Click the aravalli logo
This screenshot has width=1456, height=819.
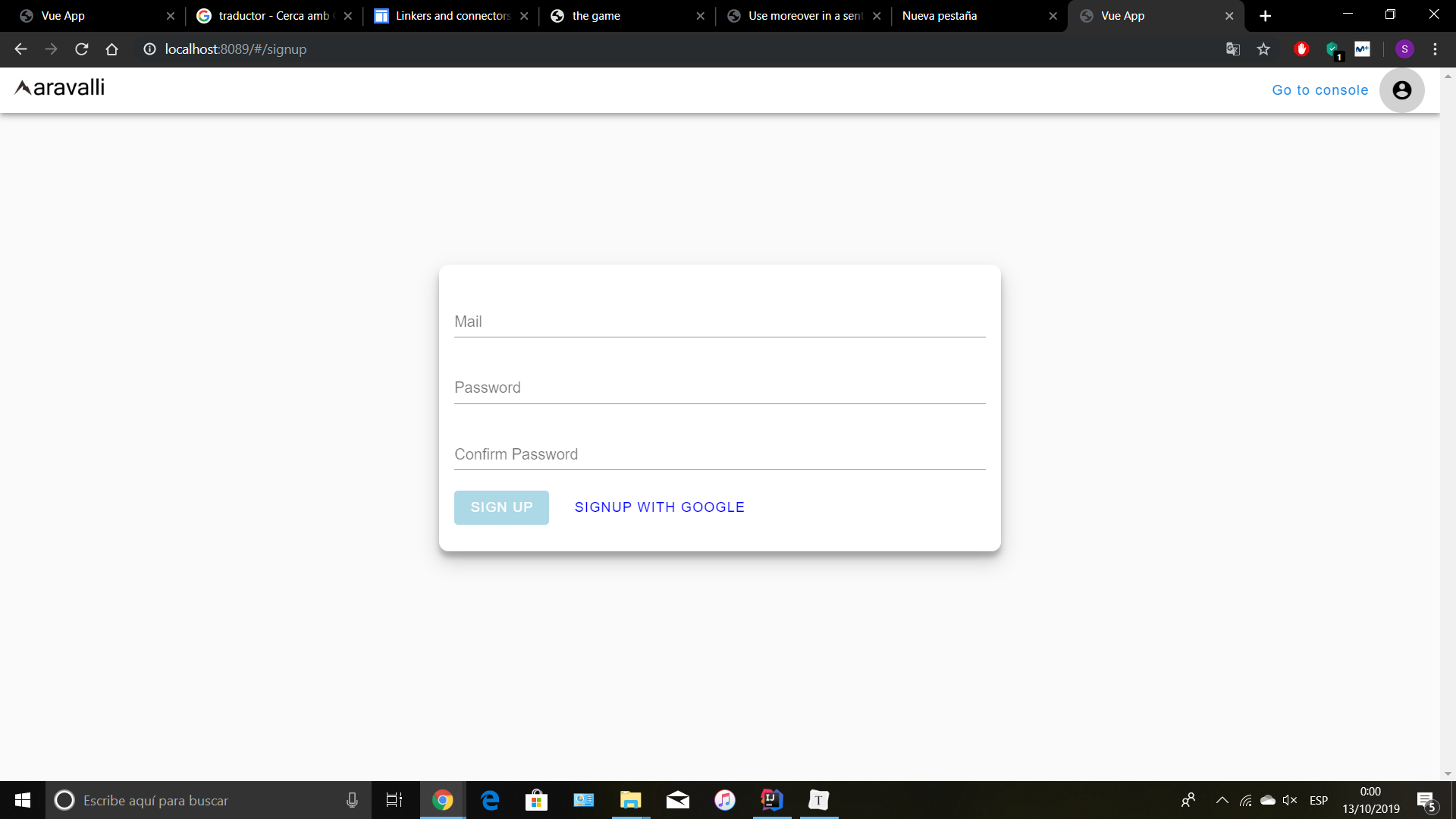60,88
